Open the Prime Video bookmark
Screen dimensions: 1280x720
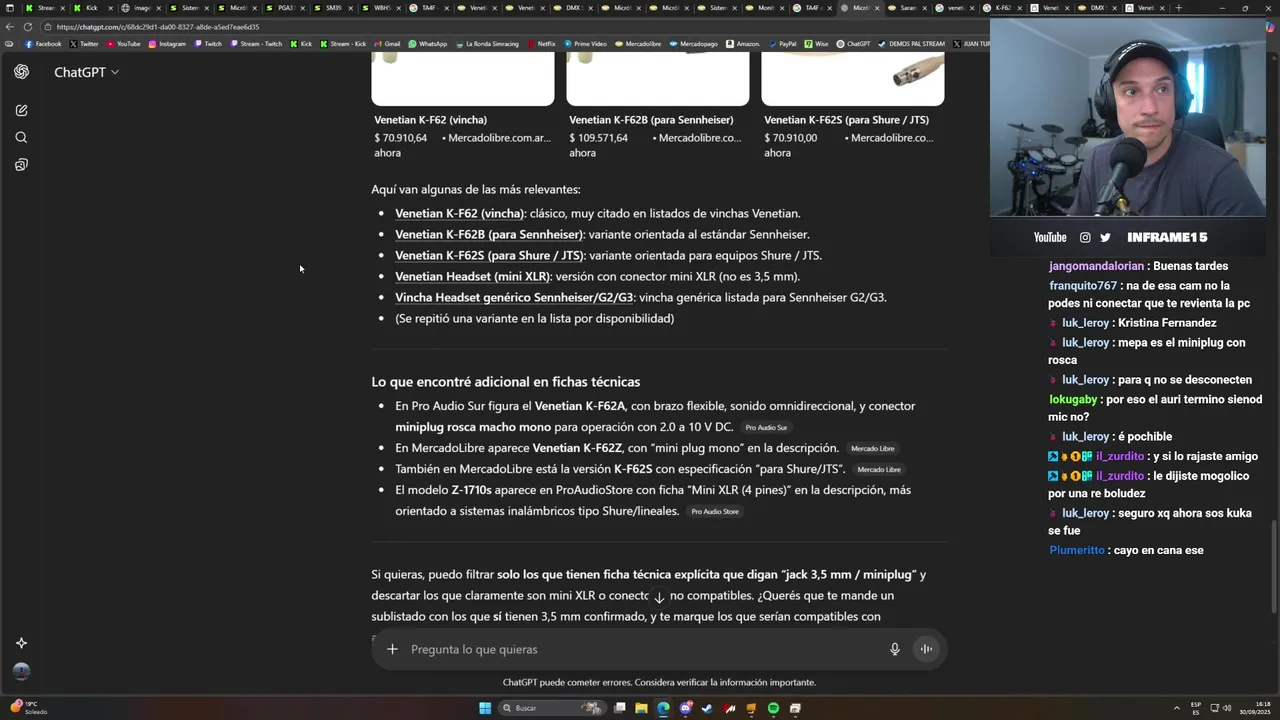(585, 44)
